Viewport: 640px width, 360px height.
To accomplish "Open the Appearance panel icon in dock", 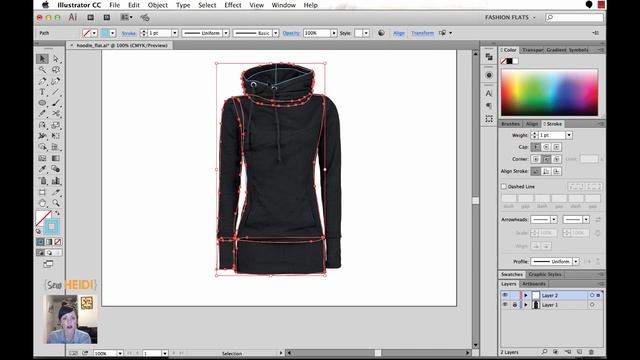I will (x=489, y=75).
